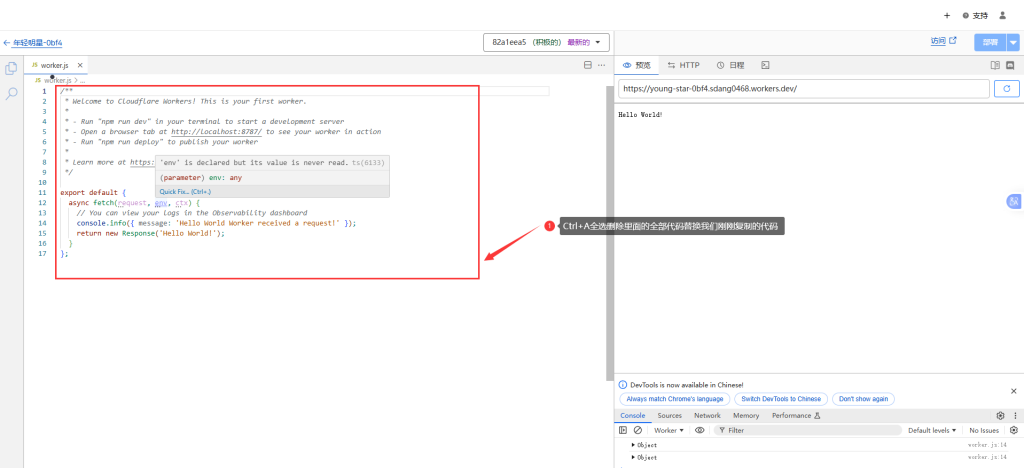The height and width of the screenshot is (468, 1024).
Task: Open the terminal console icon tab
Action: [765, 65]
